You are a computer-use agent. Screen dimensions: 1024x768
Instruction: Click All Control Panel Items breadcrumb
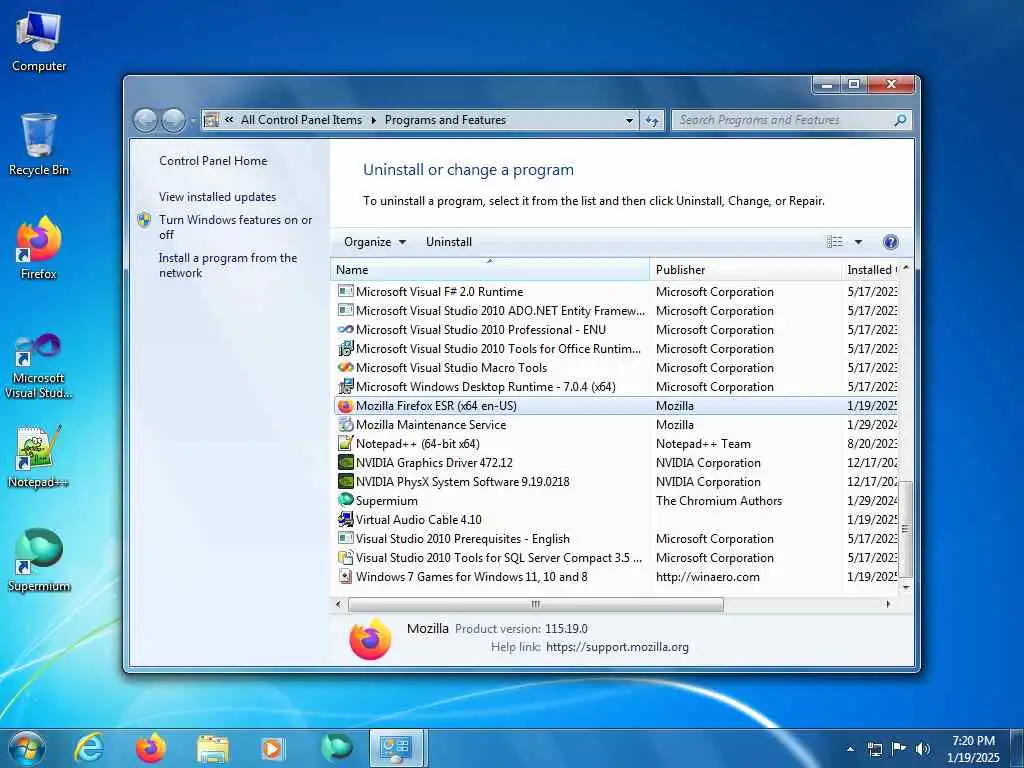301,120
